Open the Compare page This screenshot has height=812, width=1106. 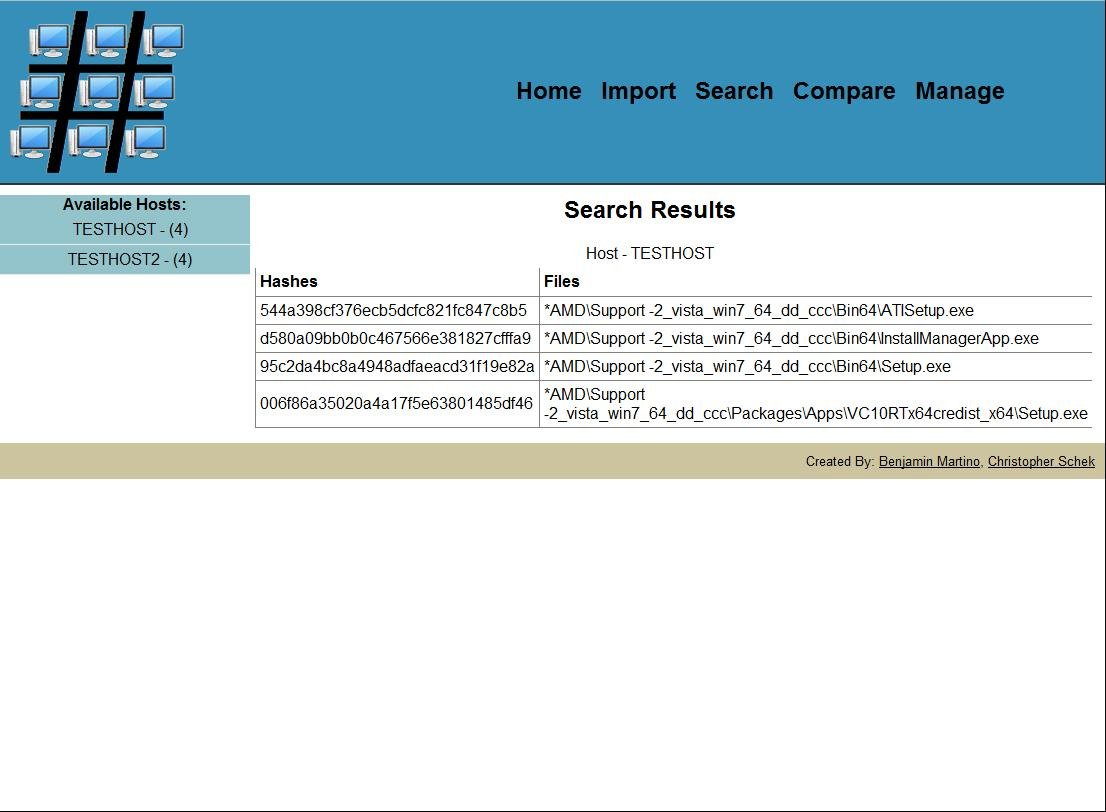click(x=844, y=91)
